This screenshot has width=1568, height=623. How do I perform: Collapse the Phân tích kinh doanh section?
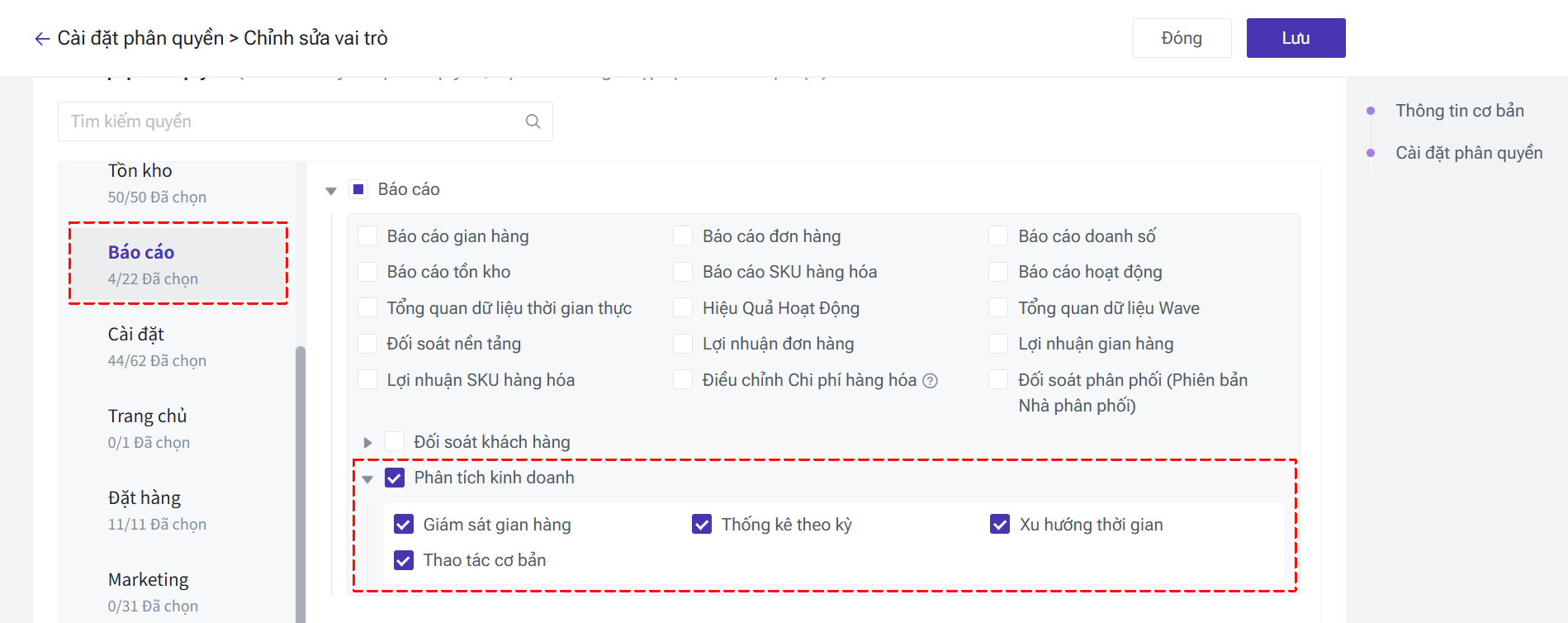pyautogui.click(x=367, y=478)
